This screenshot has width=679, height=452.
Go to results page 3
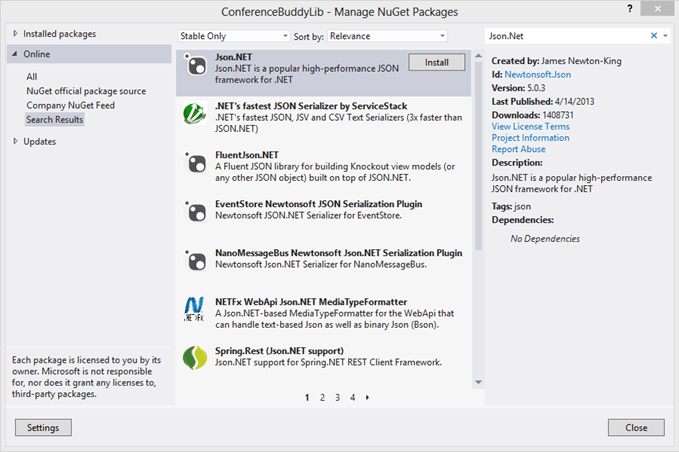pos(337,397)
